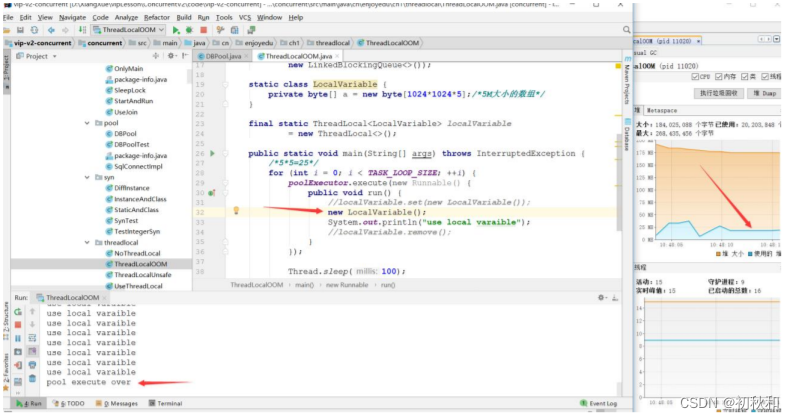The width and height of the screenshot is (794, 419).
Task: Rerun ThreadLocalOOM in the Run panel
Action: point(18,312)
